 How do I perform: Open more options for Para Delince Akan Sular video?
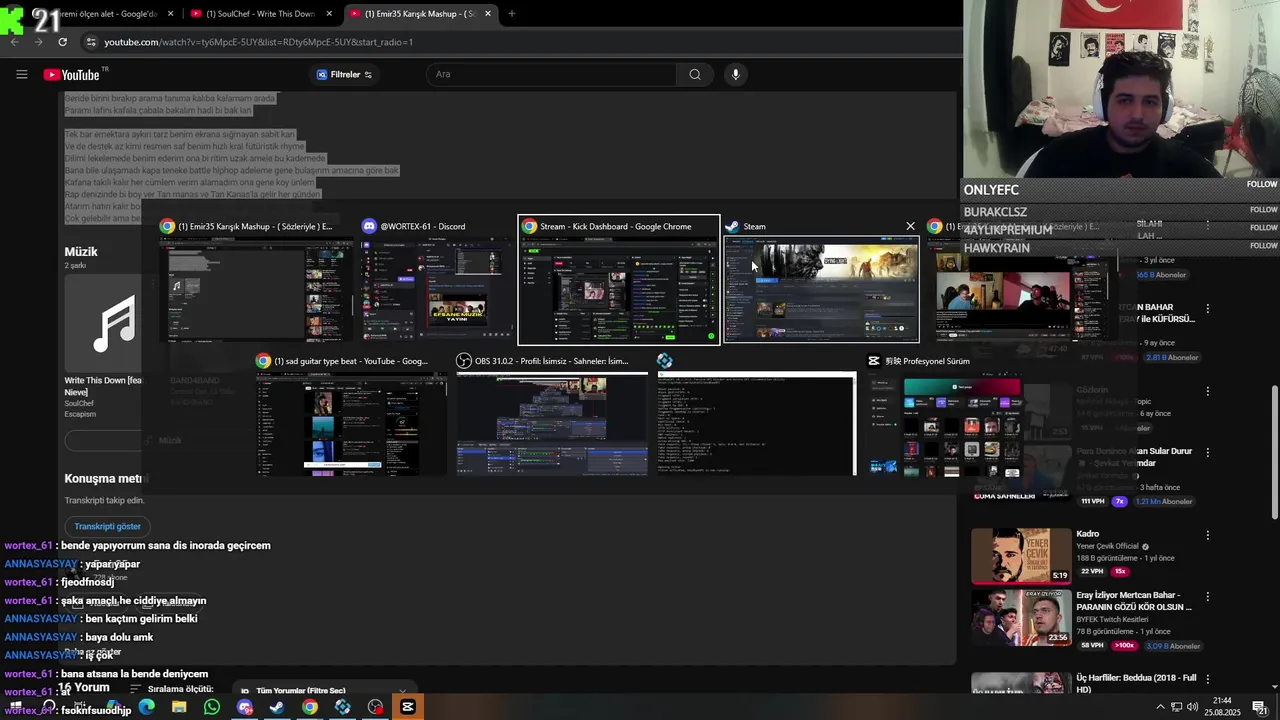click(1208, 453)
